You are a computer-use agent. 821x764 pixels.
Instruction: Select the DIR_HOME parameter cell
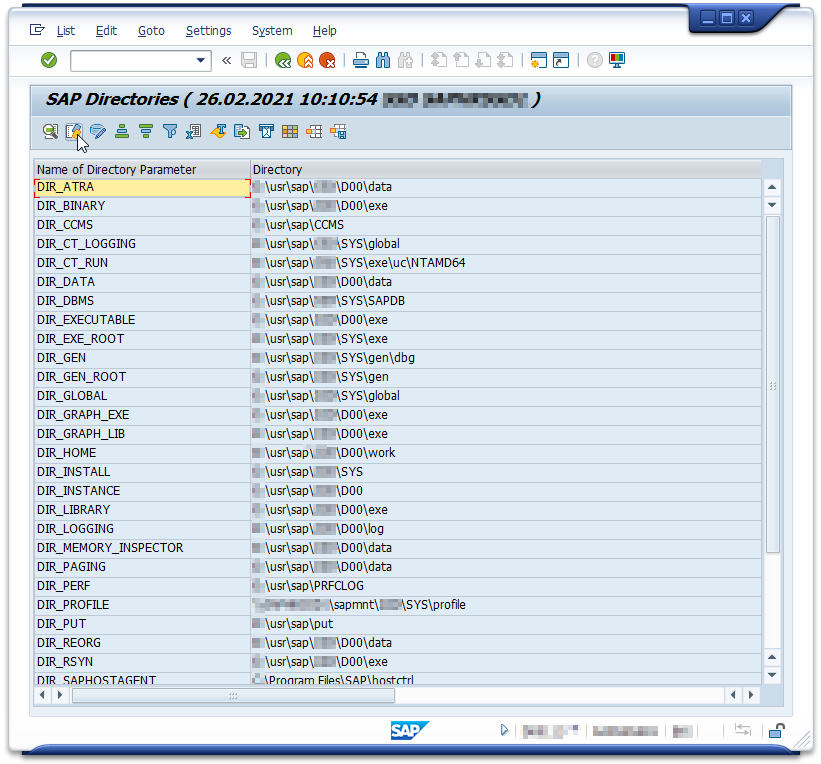[142, 453]
